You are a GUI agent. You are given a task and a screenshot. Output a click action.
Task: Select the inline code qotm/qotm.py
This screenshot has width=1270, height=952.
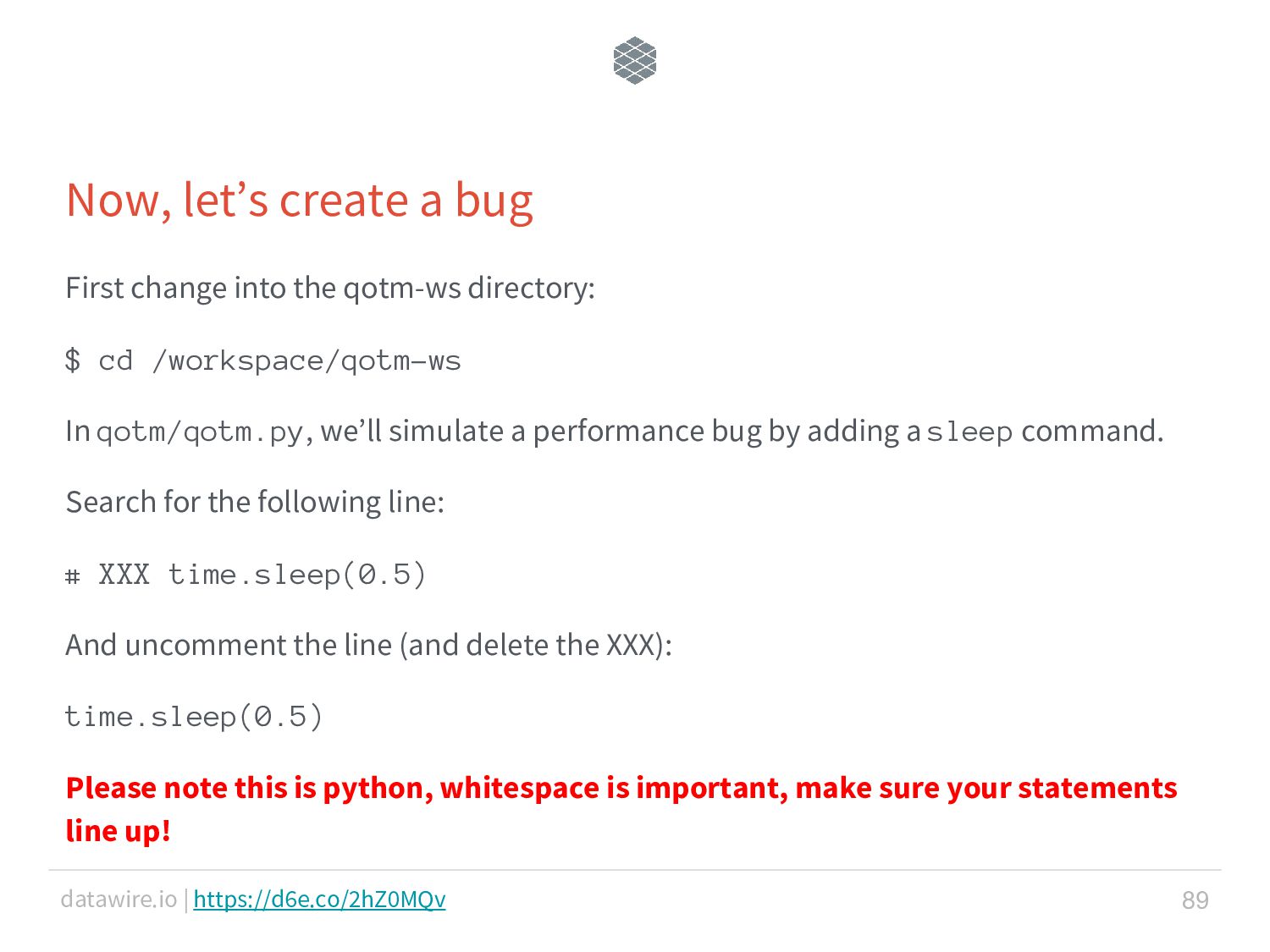199,432
